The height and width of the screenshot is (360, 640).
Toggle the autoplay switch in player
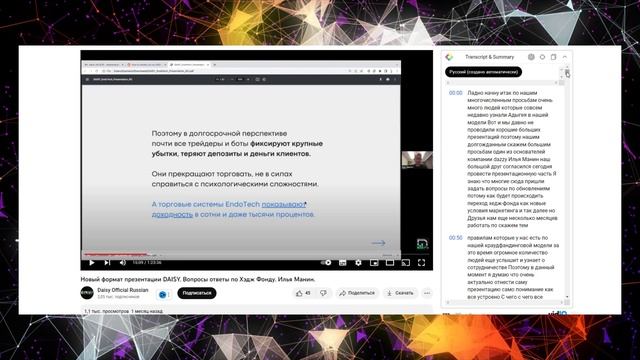tap(326, 263)
